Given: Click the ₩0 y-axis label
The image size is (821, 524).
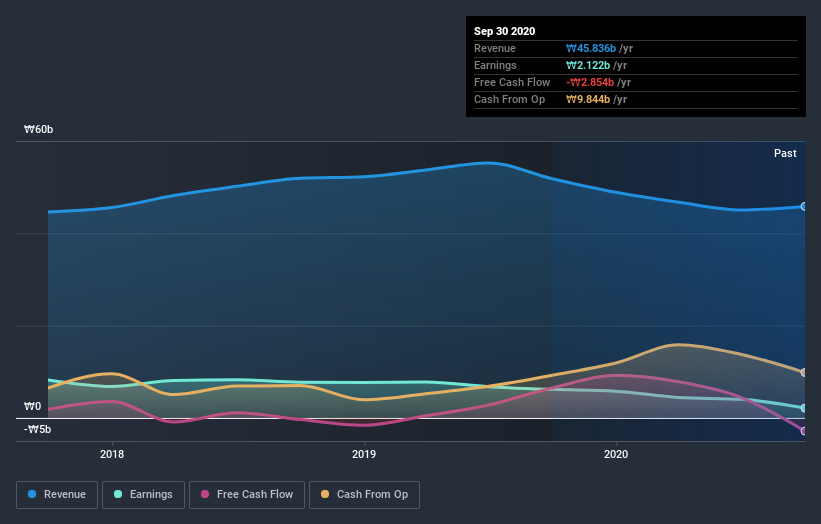Looking at the screenshot, I should 32,406.
